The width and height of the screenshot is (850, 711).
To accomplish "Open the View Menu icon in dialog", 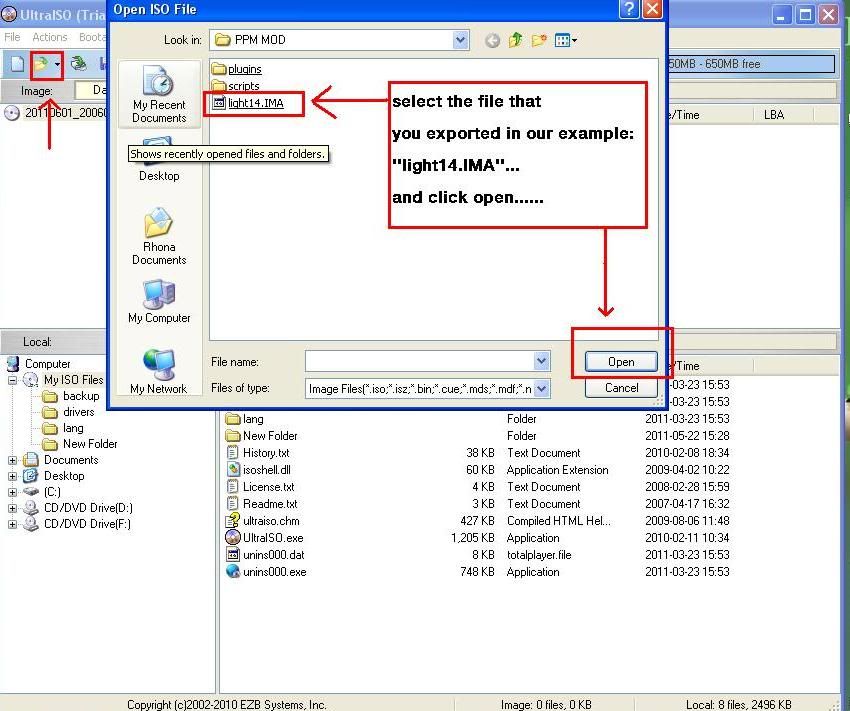I will [x=566, y=40].
